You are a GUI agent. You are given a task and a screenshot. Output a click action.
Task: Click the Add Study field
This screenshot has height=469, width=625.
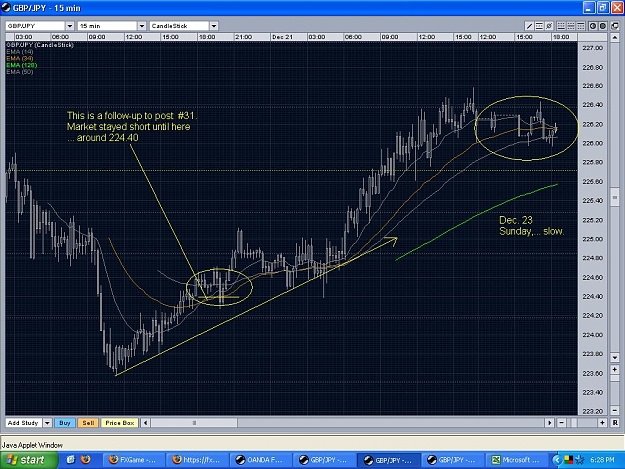[24, 423]
